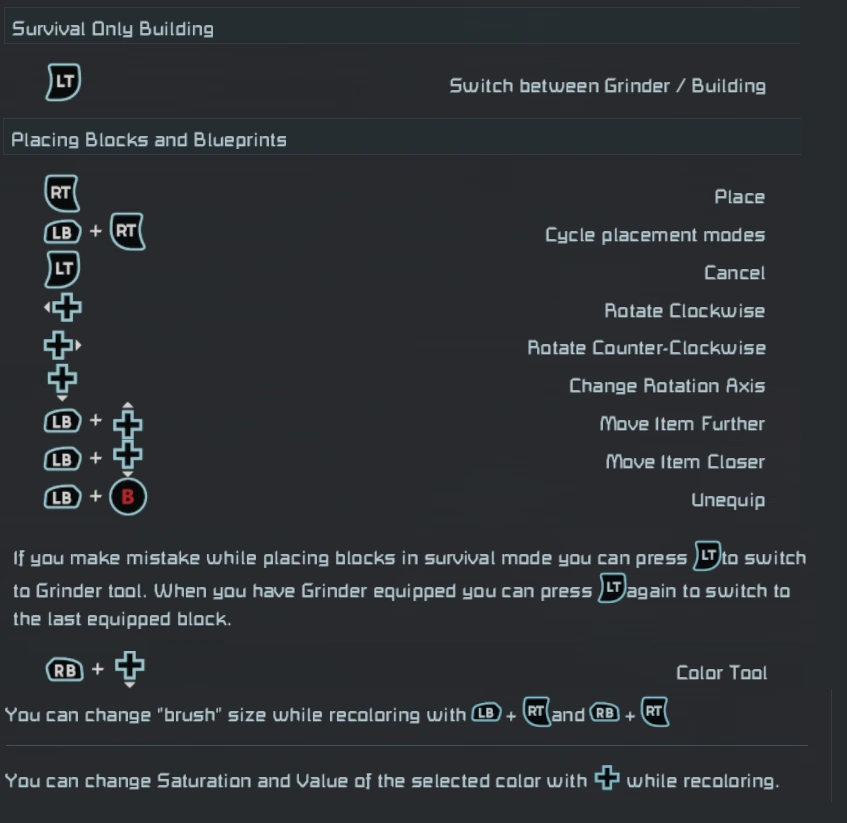Select the Survival Only Building section header
The image size is (847, 823).
pos(112,29)
